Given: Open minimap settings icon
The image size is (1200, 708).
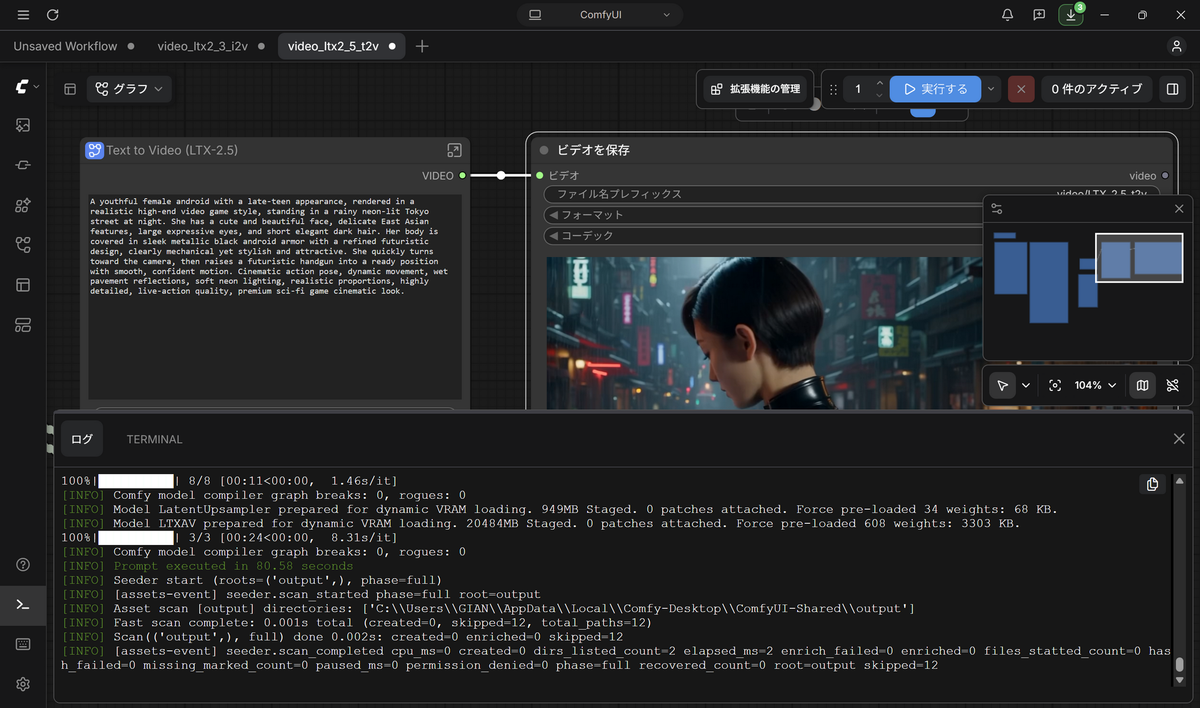Looking at the screenshot, I should [996, 209].
